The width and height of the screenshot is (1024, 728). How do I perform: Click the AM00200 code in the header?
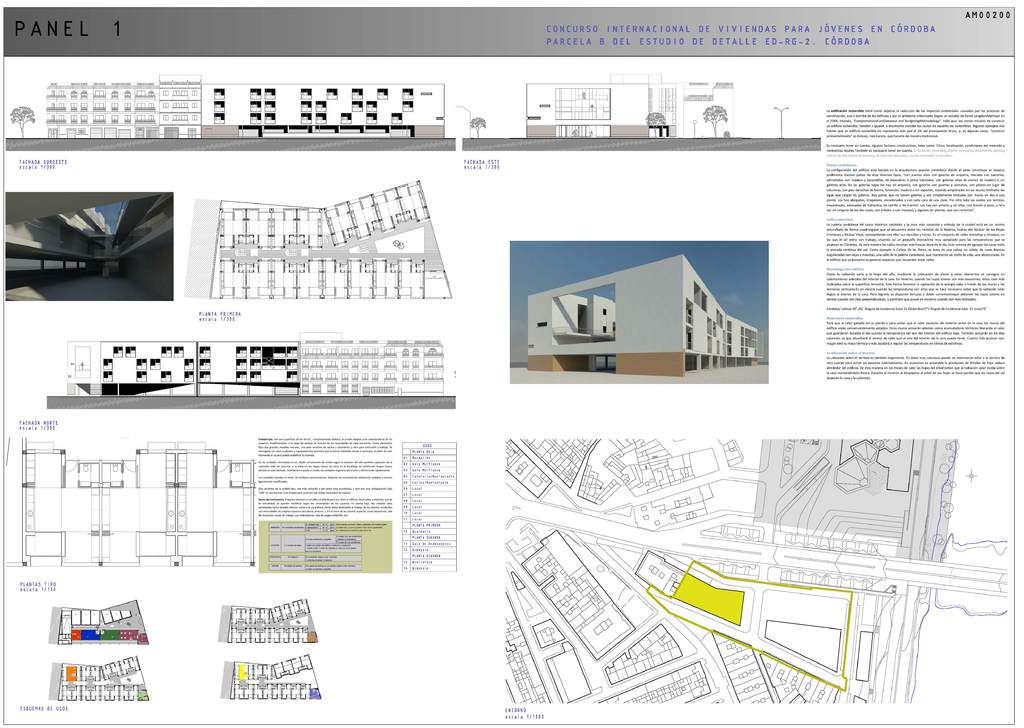pyautogui.click(x=989, y=15)
